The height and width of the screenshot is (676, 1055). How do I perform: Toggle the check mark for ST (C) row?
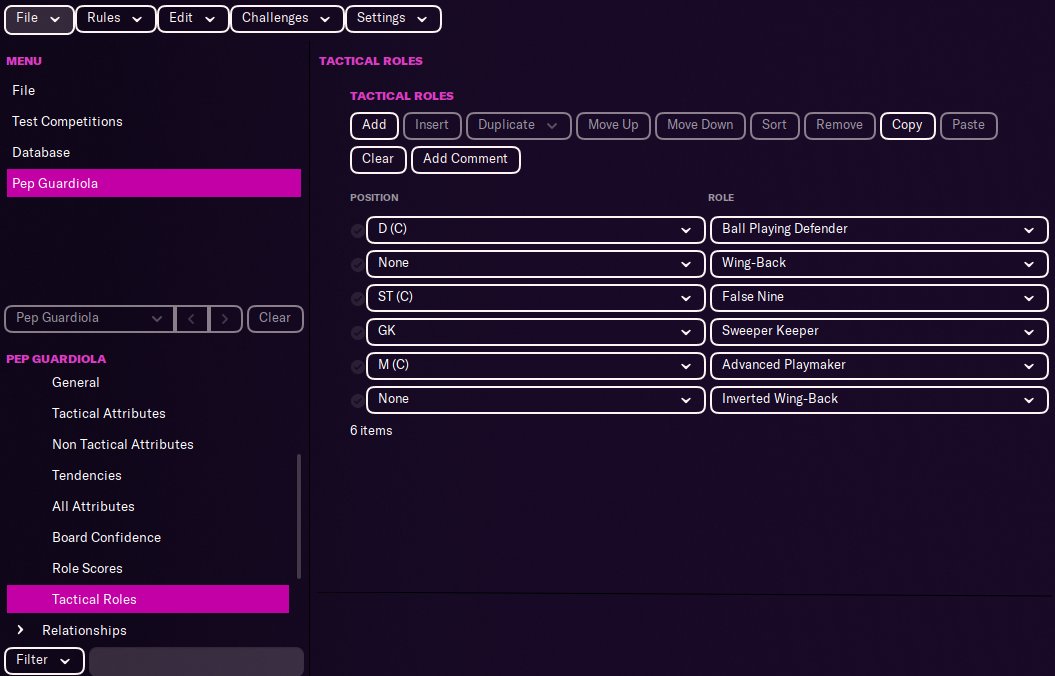pyautogui.click(x=357, y=299)
